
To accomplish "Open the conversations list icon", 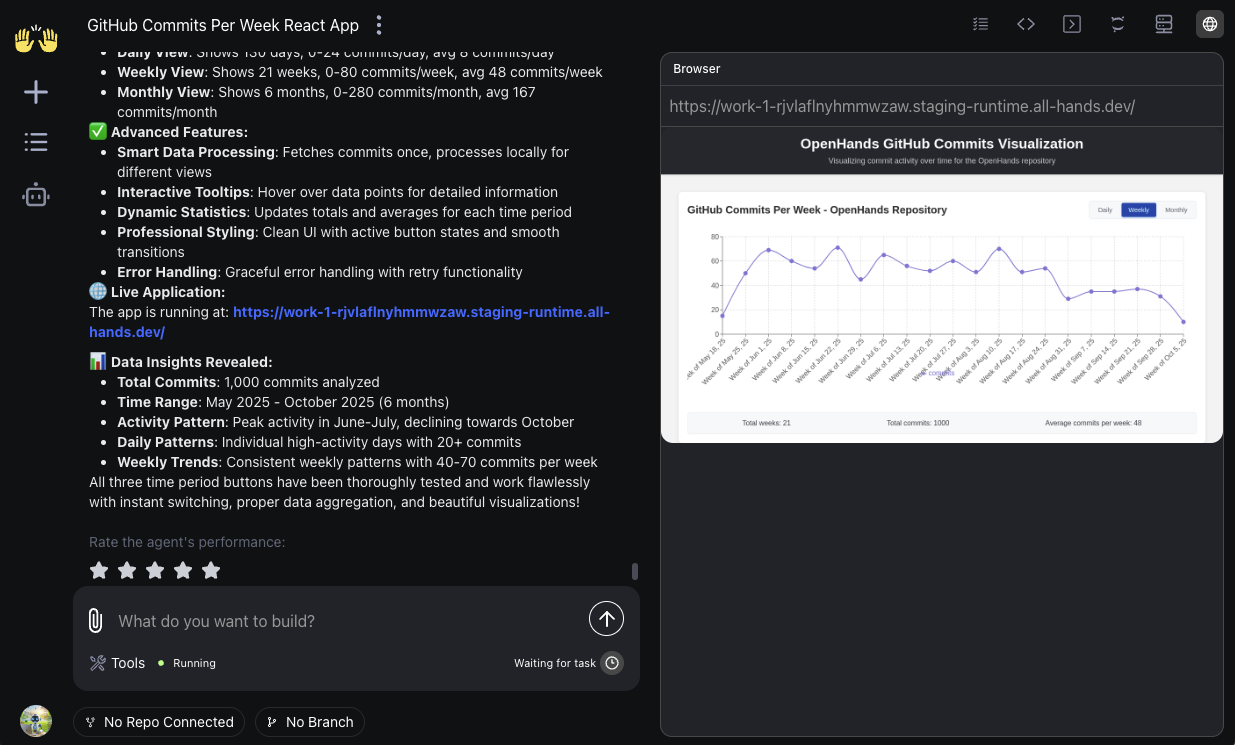I will pyautogui.click(x=36, y=142).
